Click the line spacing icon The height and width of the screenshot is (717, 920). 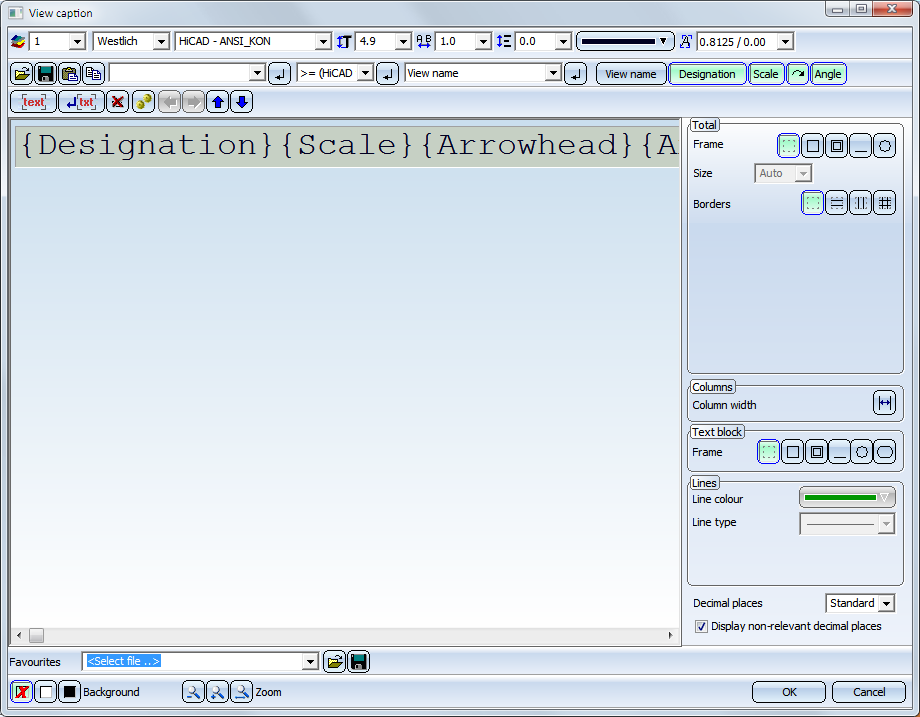click(504, 42)
